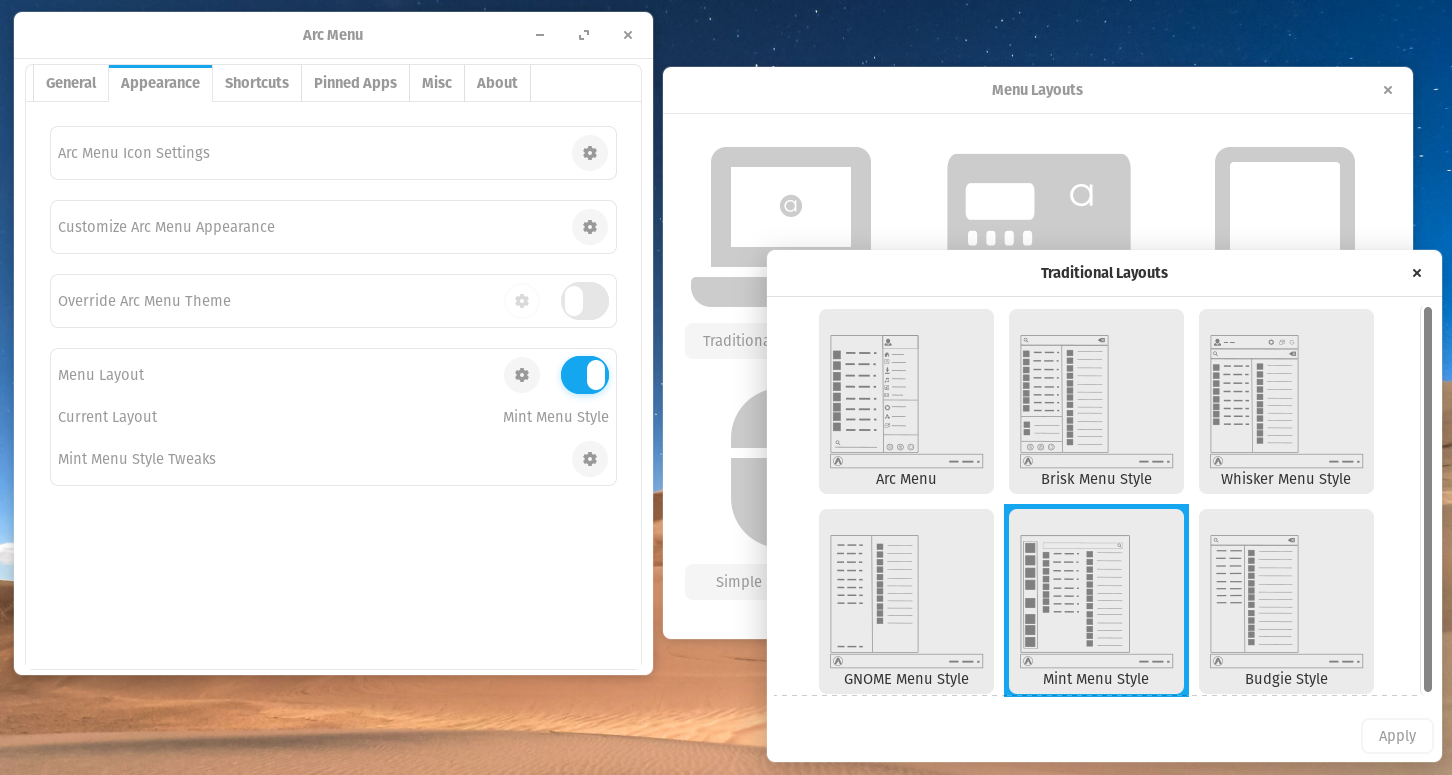Image resolution: width=1452 pixels, height=775 pixels.
Task: Open the Shortcuts tab
Action: tap(257, 83)
